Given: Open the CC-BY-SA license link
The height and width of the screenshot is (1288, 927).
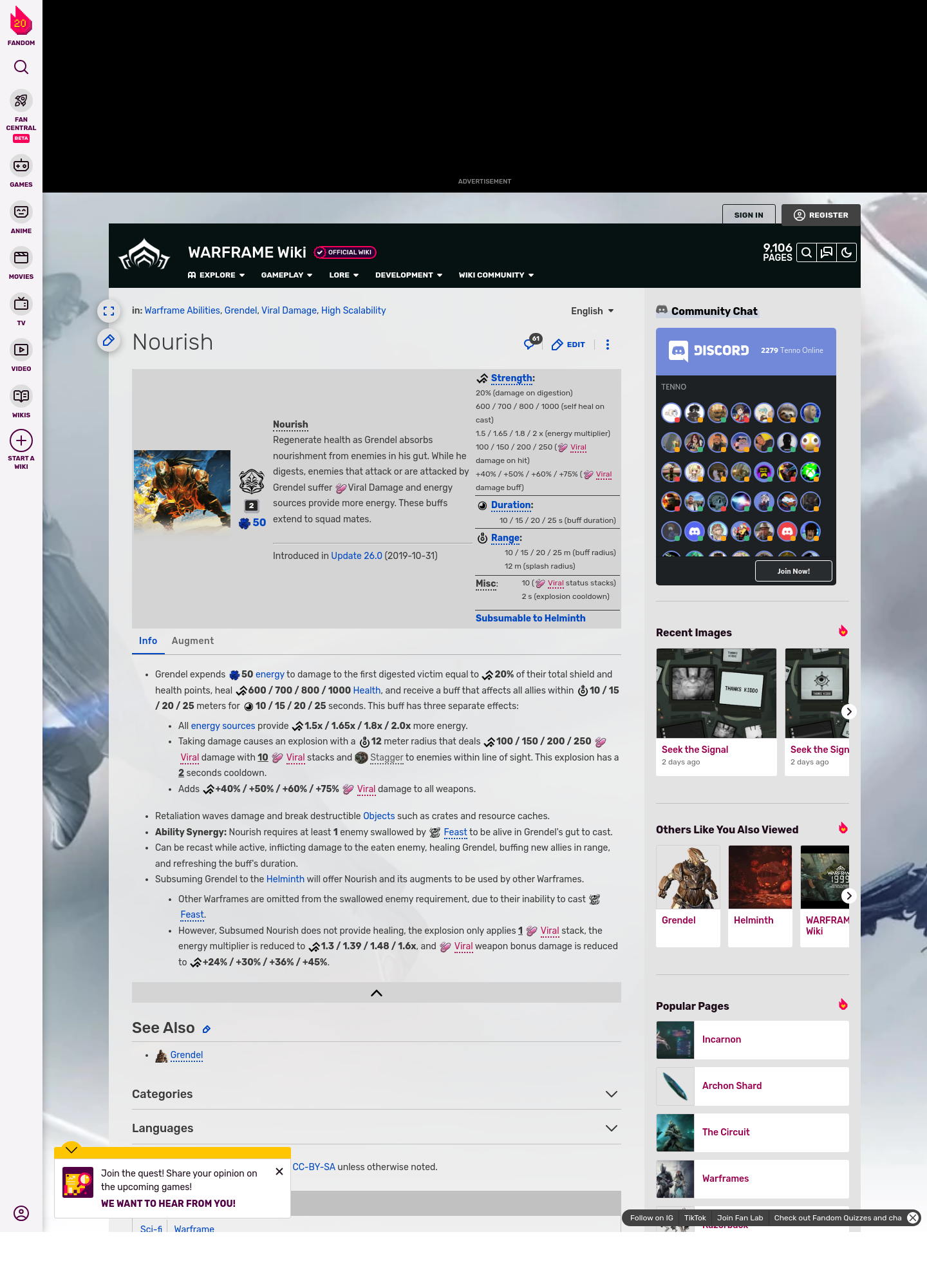Looking at the screenshot, I should click(314, 1167).
